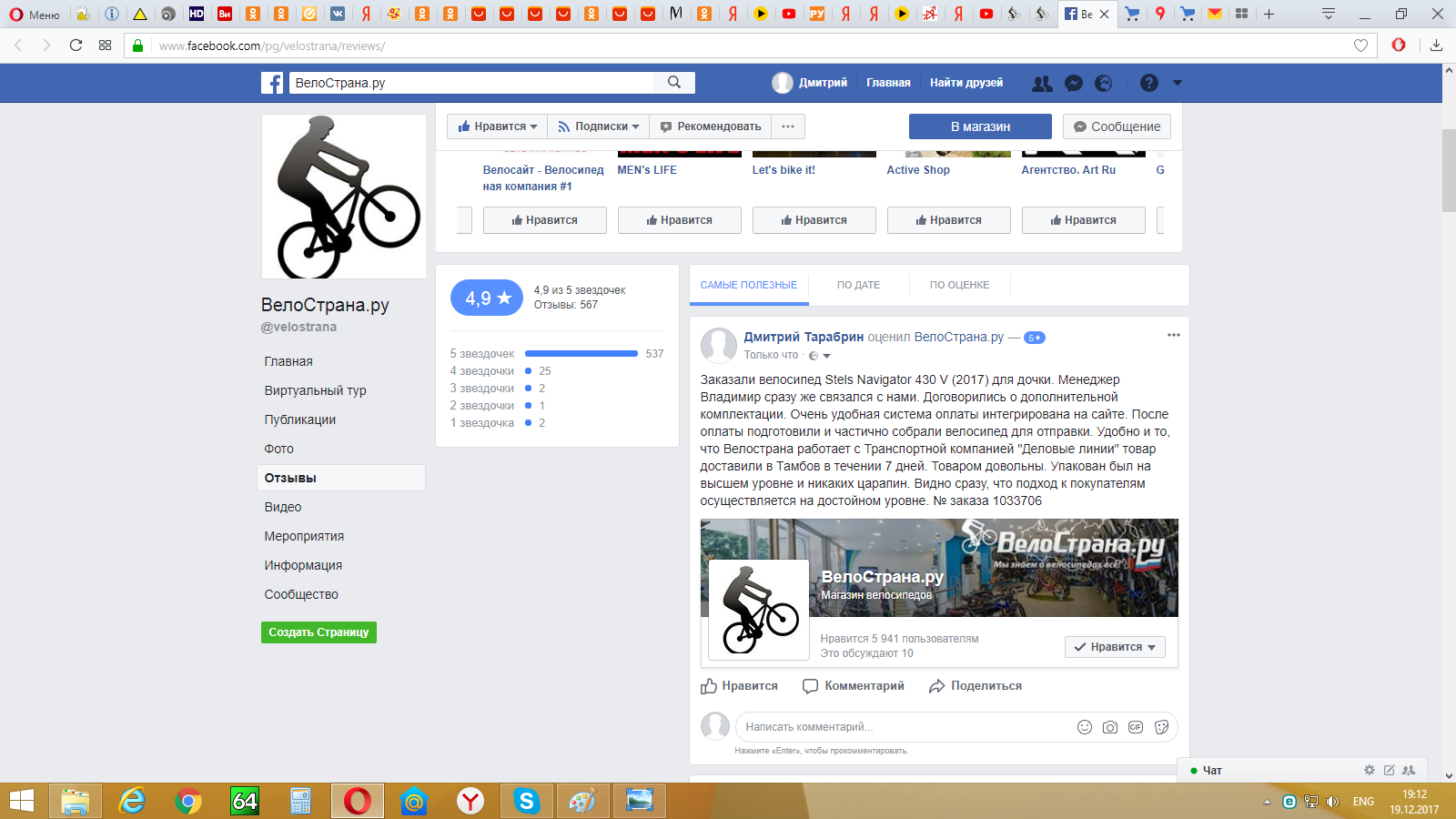Expand the review privacy audience selector
The width and height of the screenshot is (1456, 819).
820,356
